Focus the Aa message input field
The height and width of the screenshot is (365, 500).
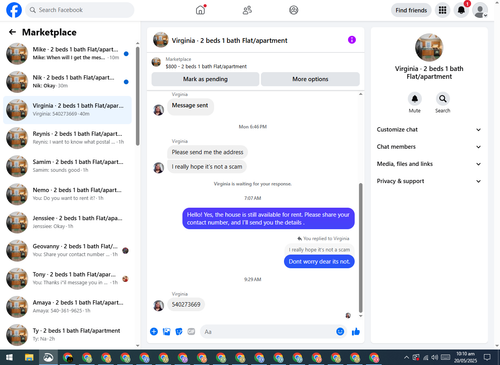coord(268,332)
